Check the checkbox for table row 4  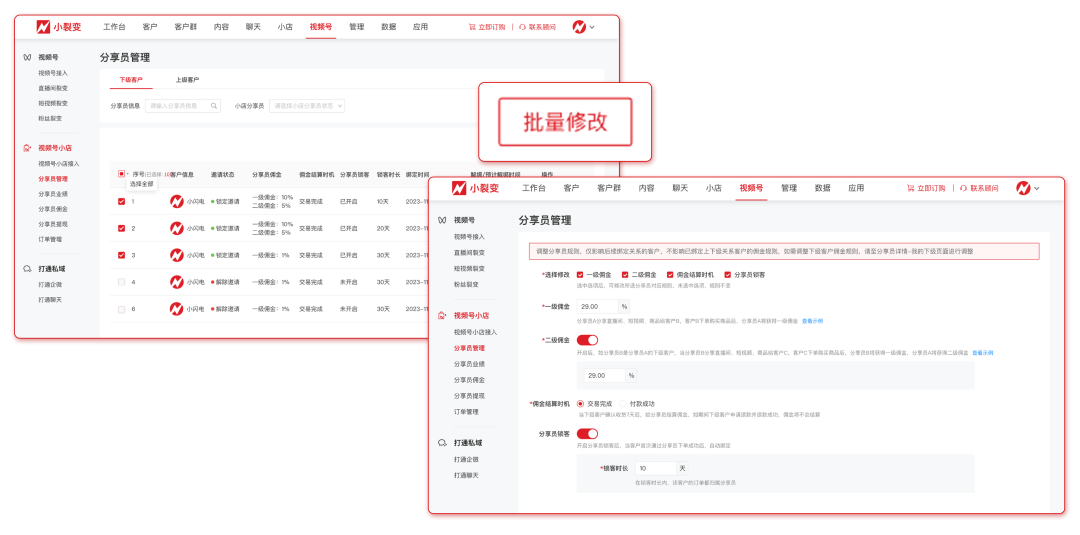(x=122, y=282)
